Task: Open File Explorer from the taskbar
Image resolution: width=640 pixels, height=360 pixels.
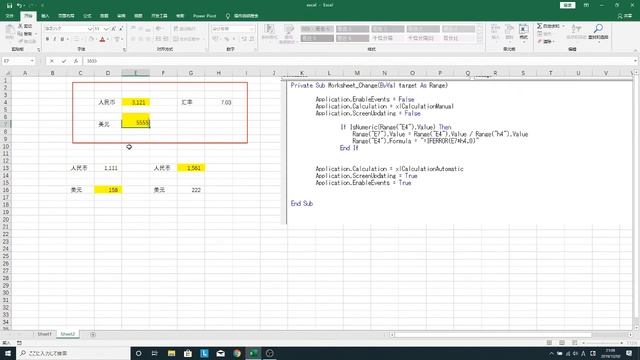Action: 171,353
